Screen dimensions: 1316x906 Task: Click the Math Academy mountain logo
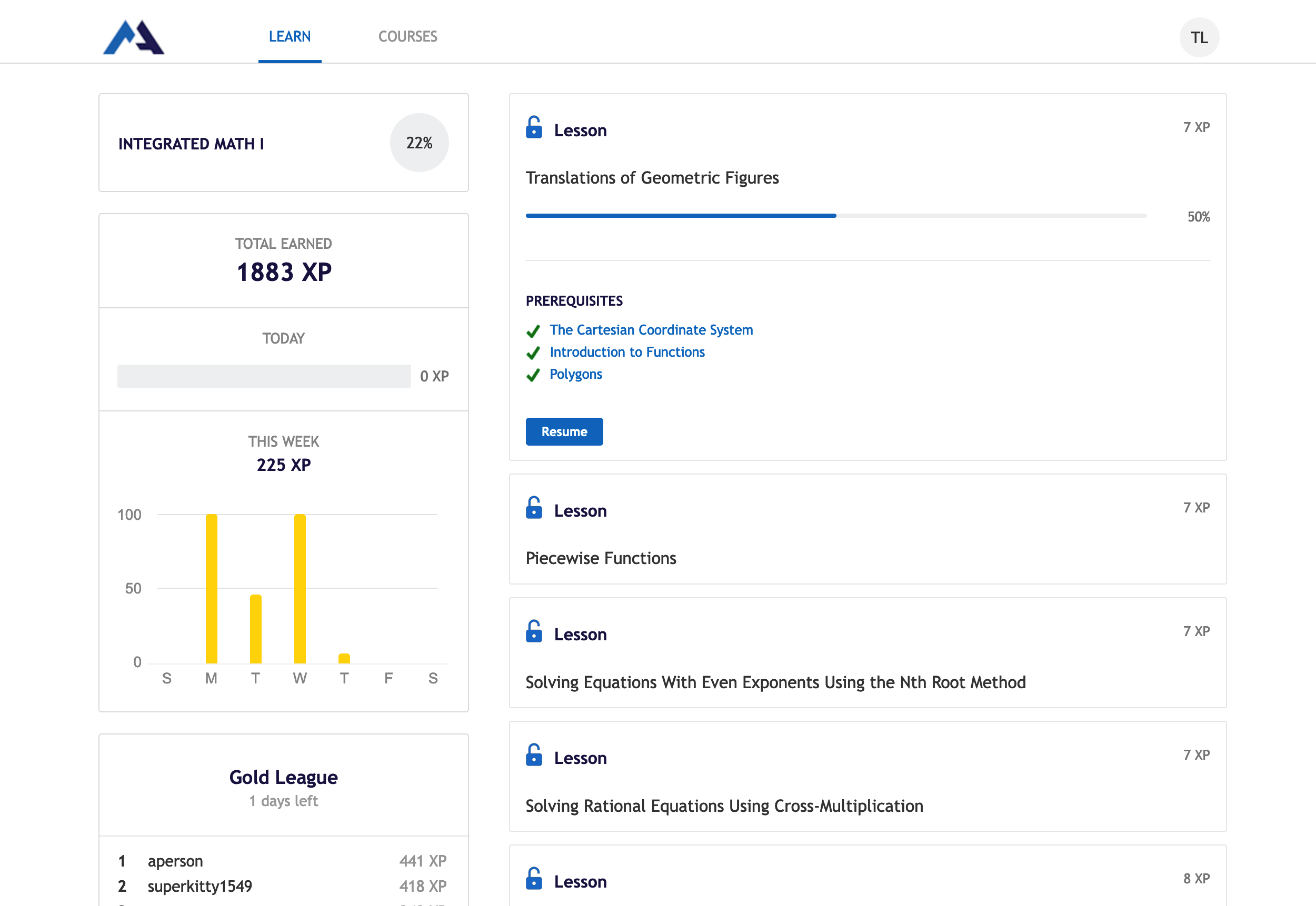click(134, 37)
